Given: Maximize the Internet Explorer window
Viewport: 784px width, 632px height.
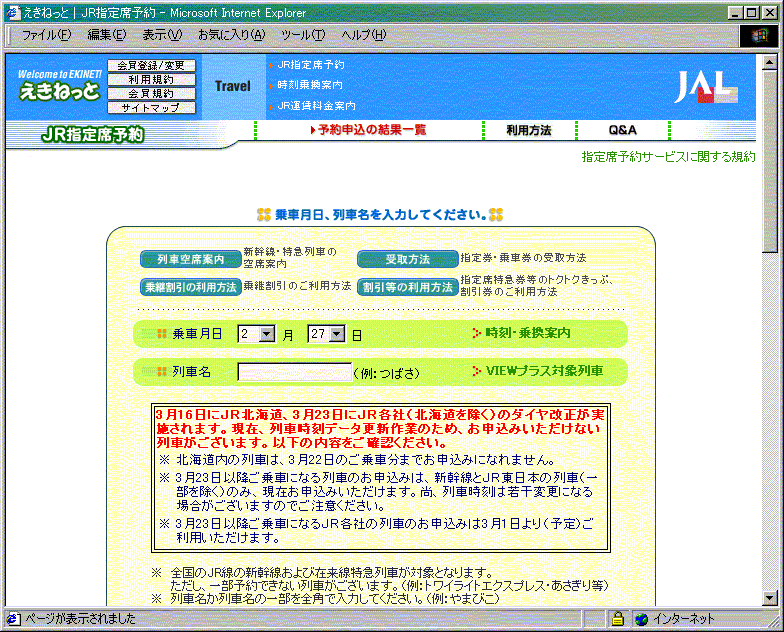Looking at the screenshot, I should (x=752, y=12).
